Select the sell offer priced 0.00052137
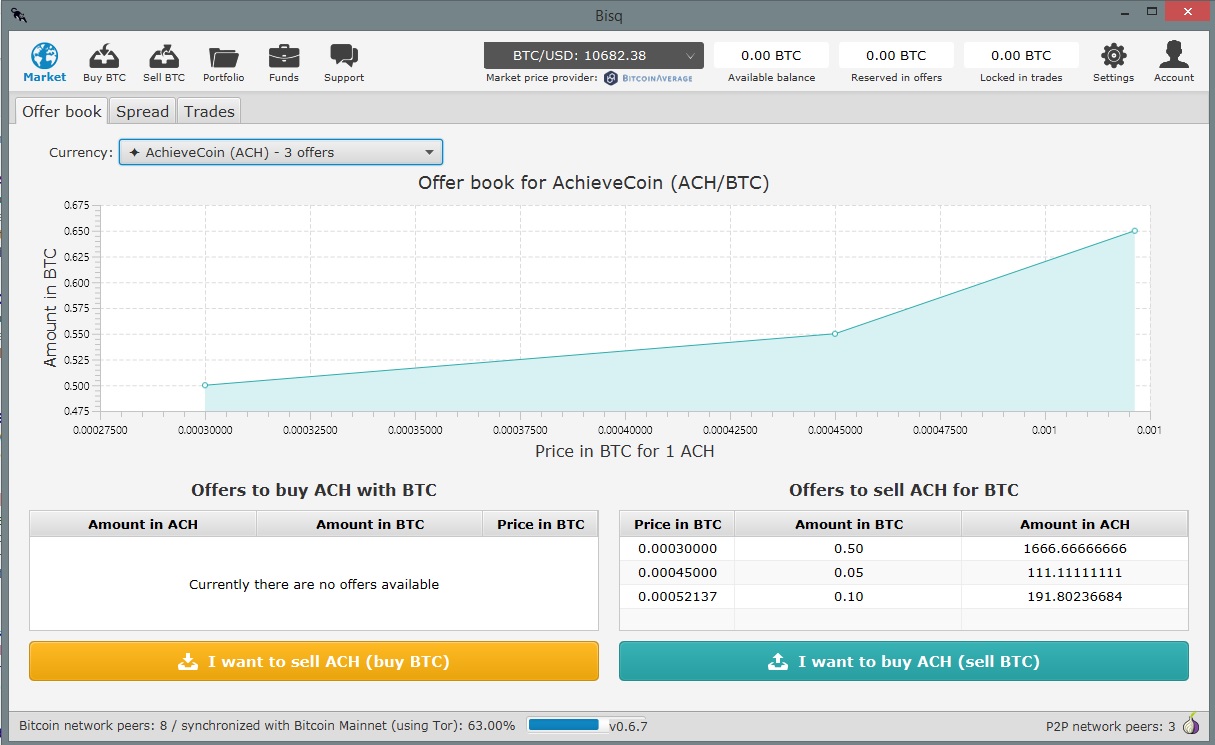 (x=904, y=597)
